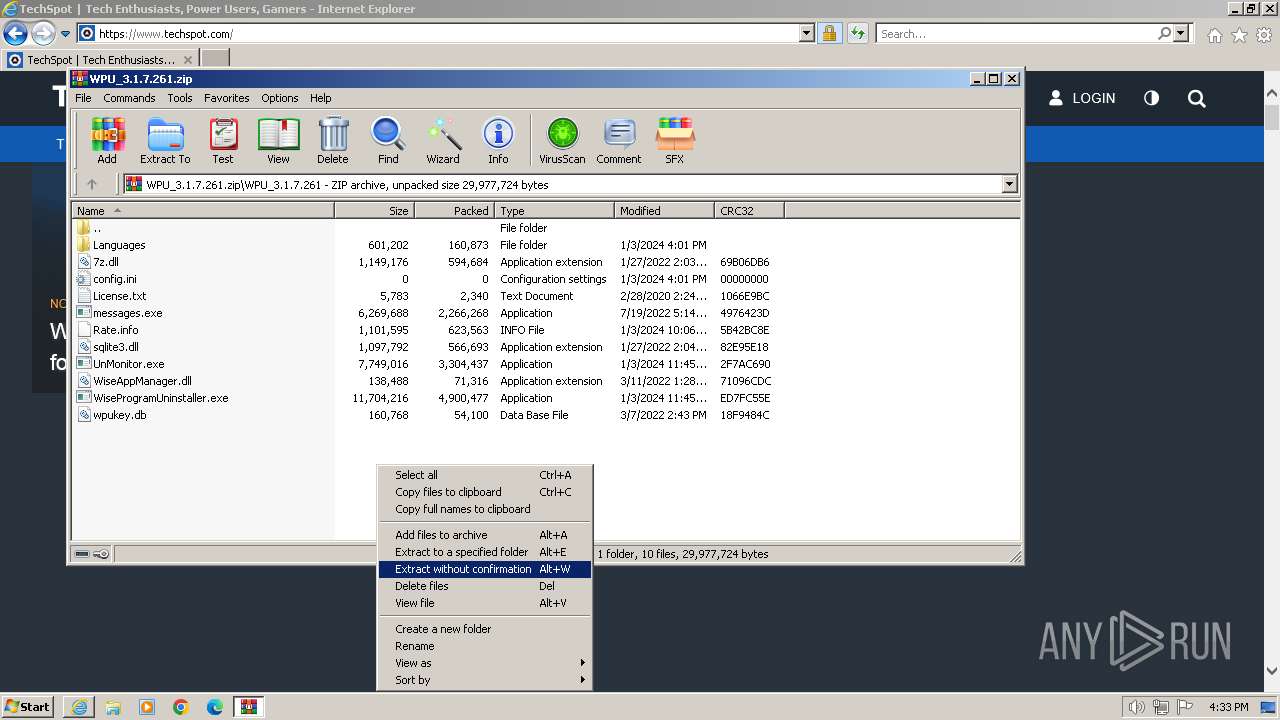Open the Favorites menu
The height and width of the screenshot is (720, 1280).
227,98
